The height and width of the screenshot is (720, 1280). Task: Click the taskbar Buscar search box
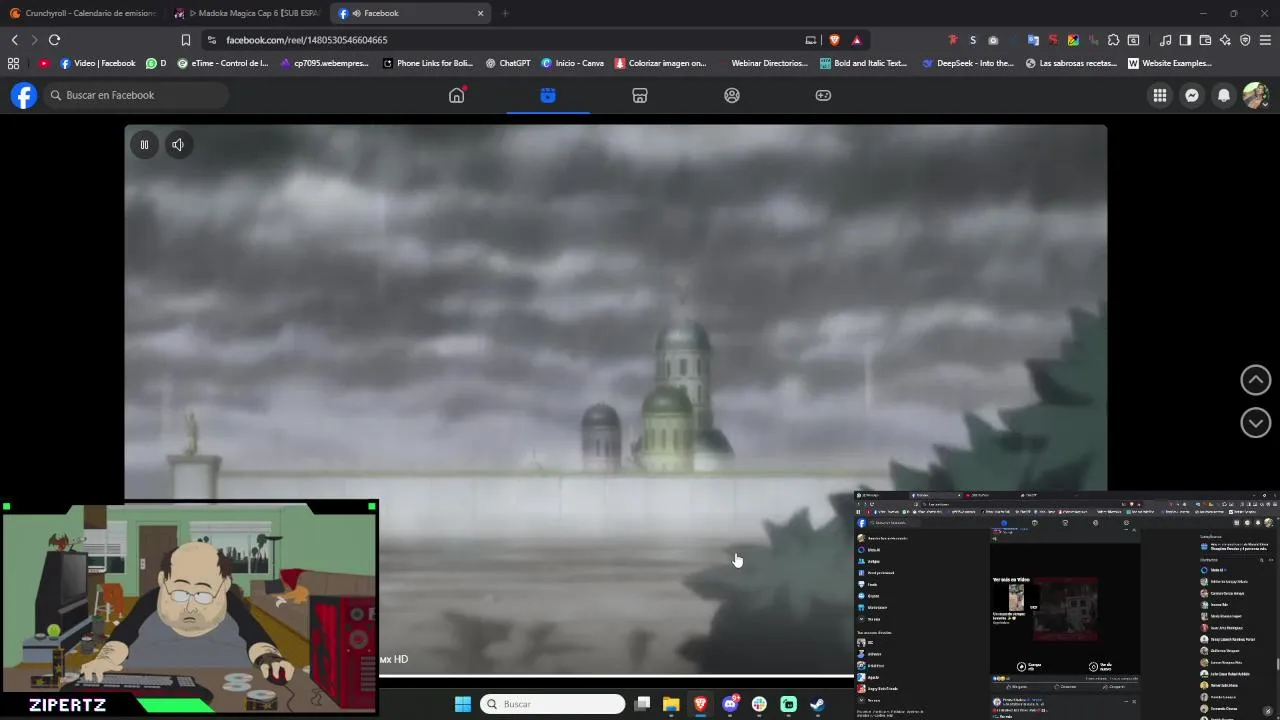[552, 704]
